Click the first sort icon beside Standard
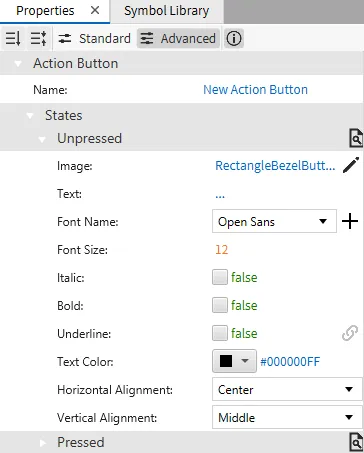Viewport: 364px width, 453px height. 13,39
